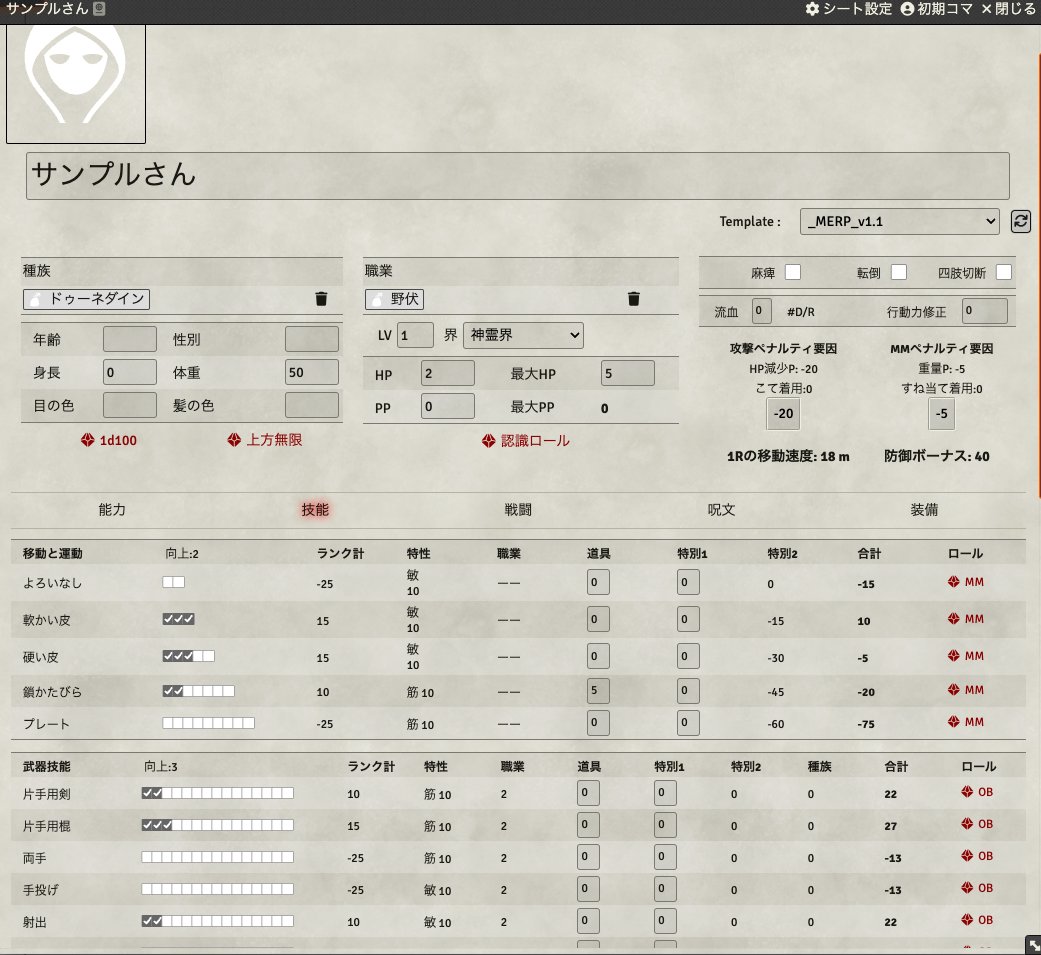1041x955 pixels.
Task: Open the Template _MERP_v1.1 dropdown
Action: point(900,221)
